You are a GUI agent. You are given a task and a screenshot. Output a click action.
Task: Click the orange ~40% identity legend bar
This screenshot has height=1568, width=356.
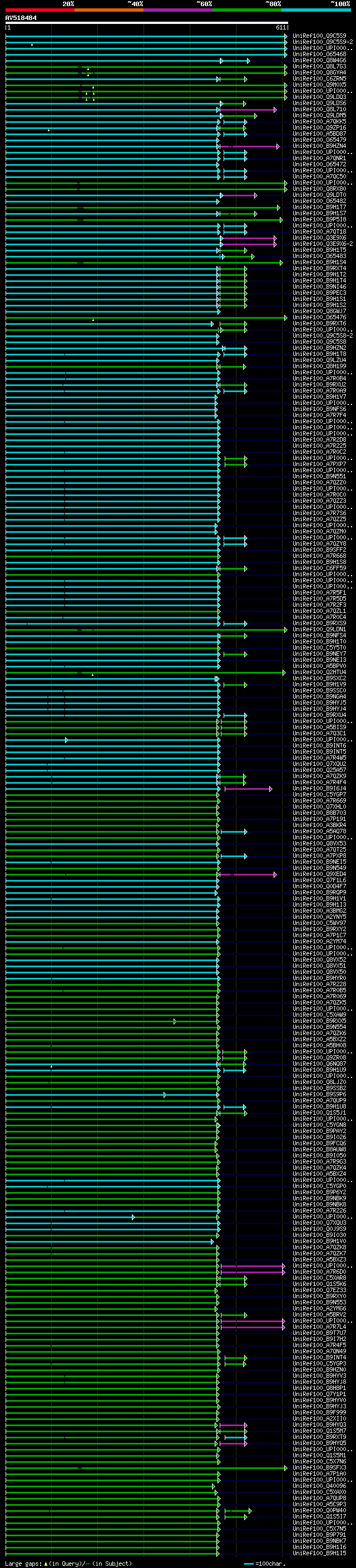coord(110,10)
